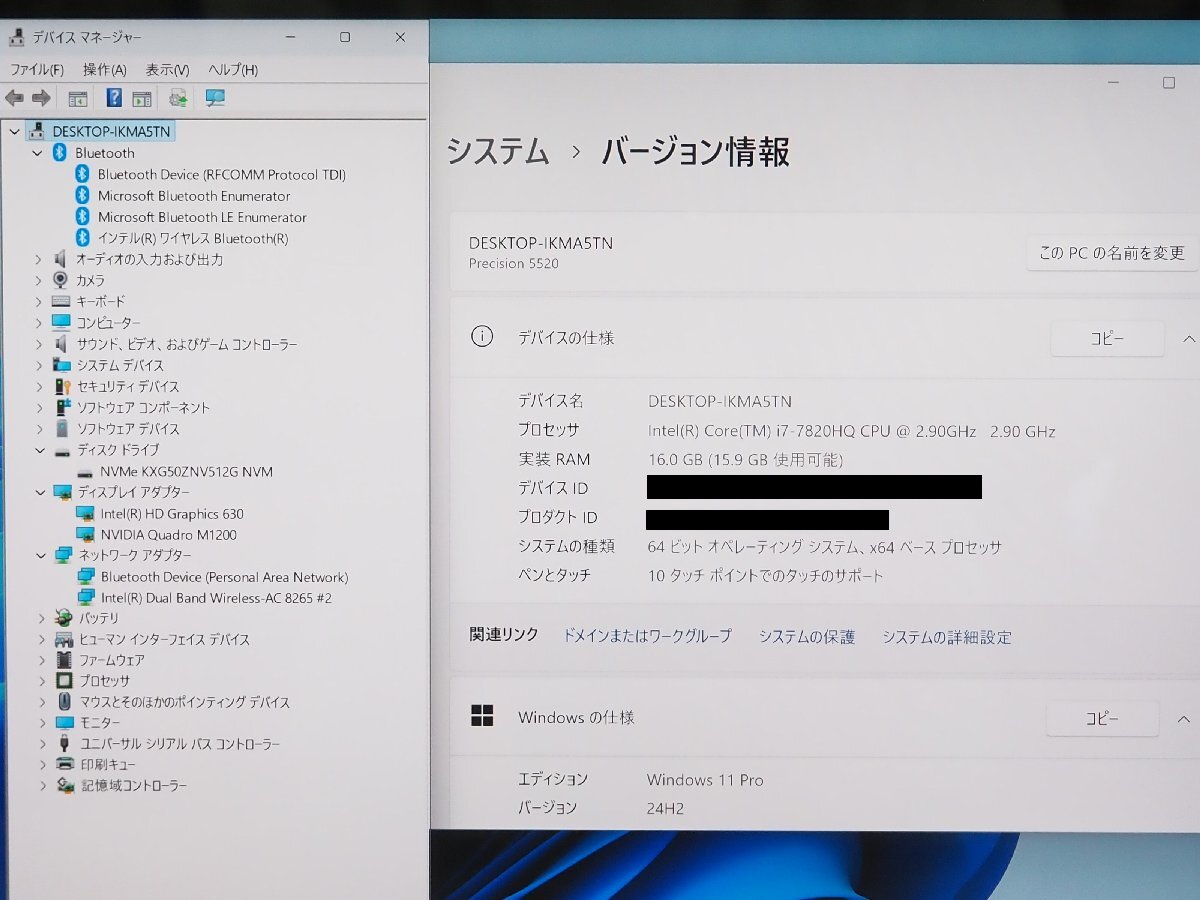The height and width of the screenshot is (900, 1200).
Task: Click the Back arrow in Device Manager toolbar
Action: pyautogui.click(x=14, y=98)
